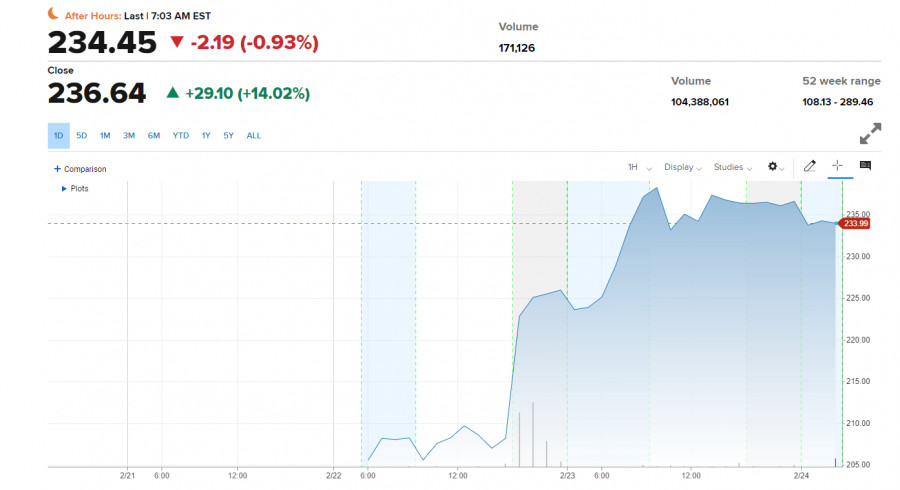
Task: Open the Display dropdown menu
Action: click(682, 167)
